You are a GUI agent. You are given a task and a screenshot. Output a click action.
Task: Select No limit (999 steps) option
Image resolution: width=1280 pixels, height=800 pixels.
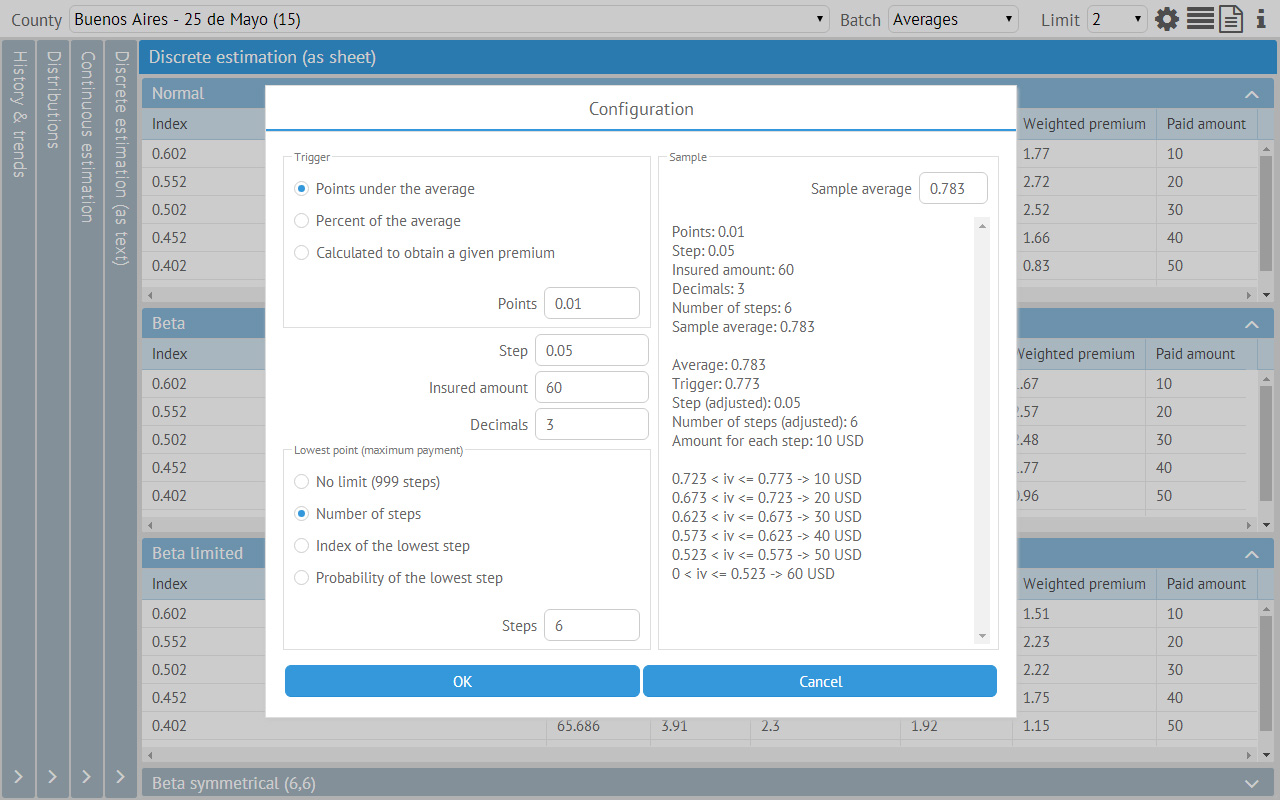[301, 482]
